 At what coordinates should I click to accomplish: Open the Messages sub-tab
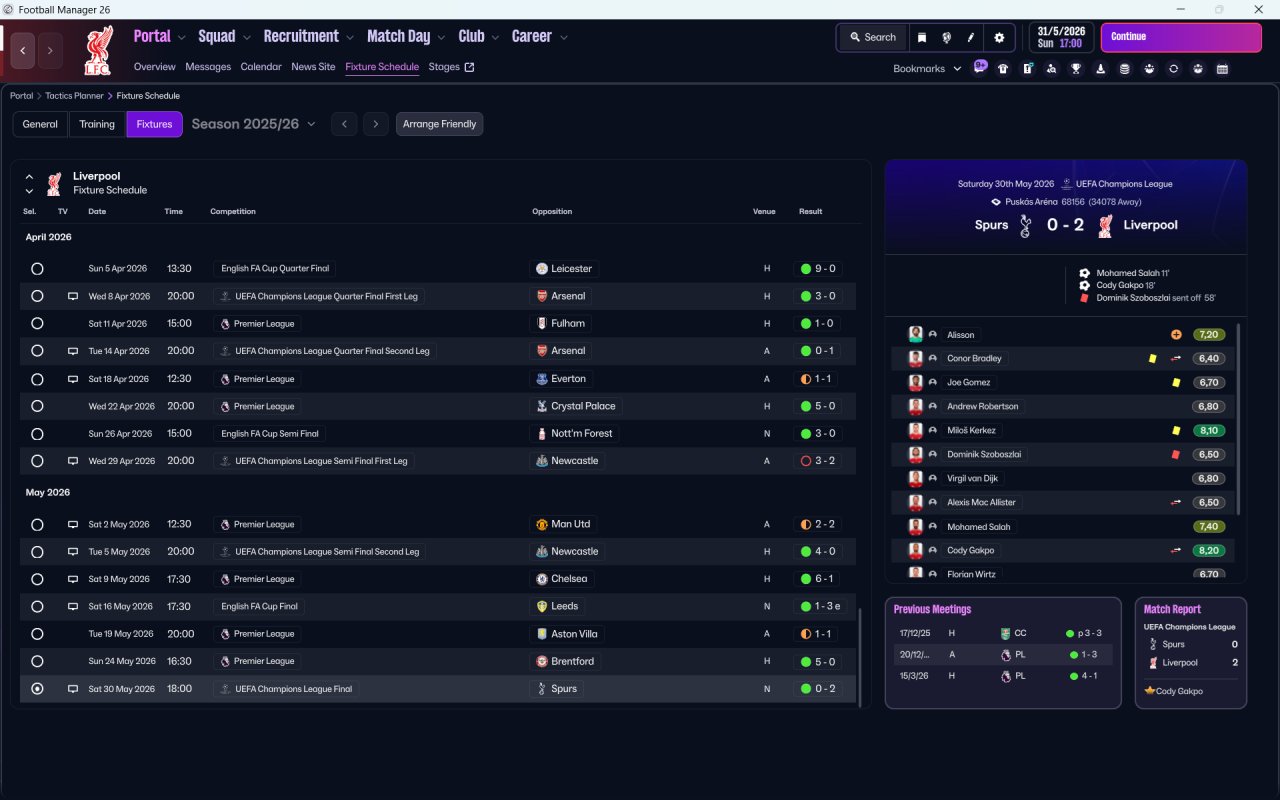[208, 67]
